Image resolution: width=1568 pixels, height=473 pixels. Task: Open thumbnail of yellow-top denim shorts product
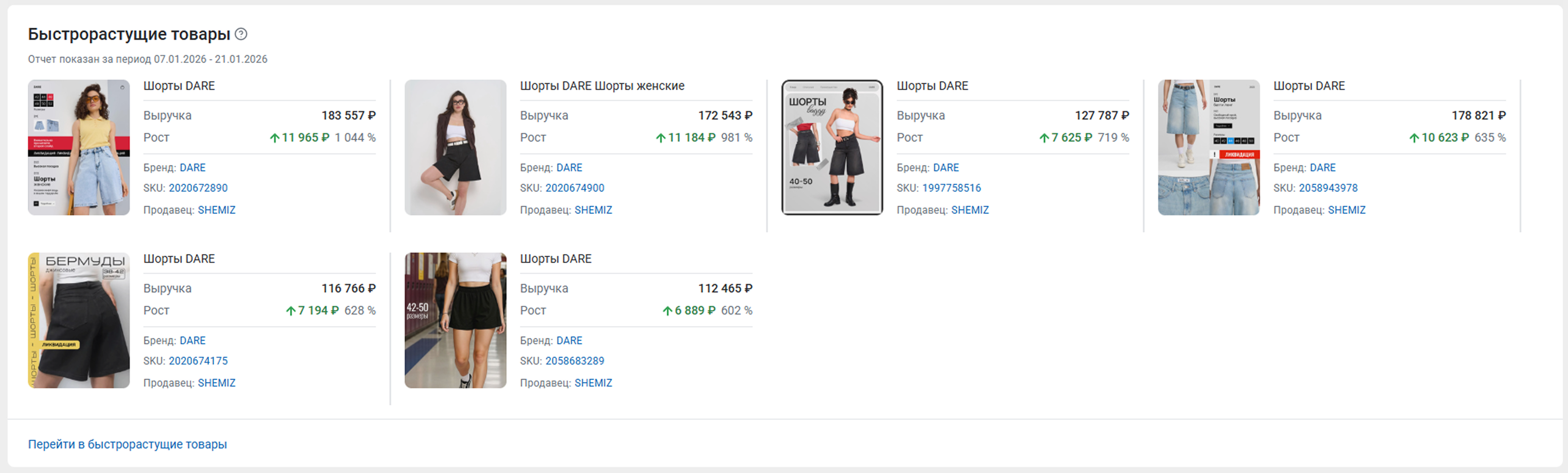click(x=78, y=147)
